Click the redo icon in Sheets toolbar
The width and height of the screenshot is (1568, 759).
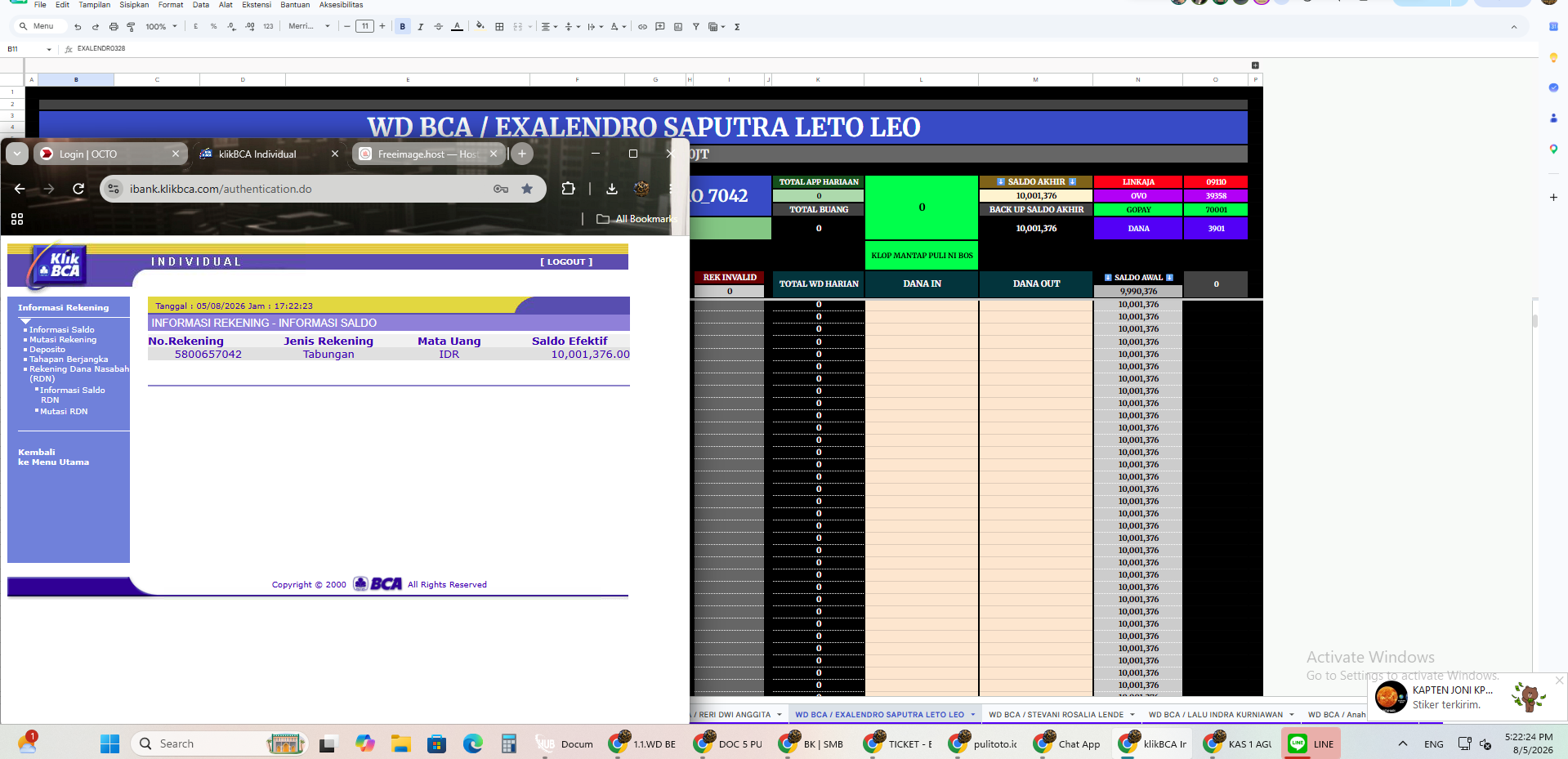pos(96,27)
